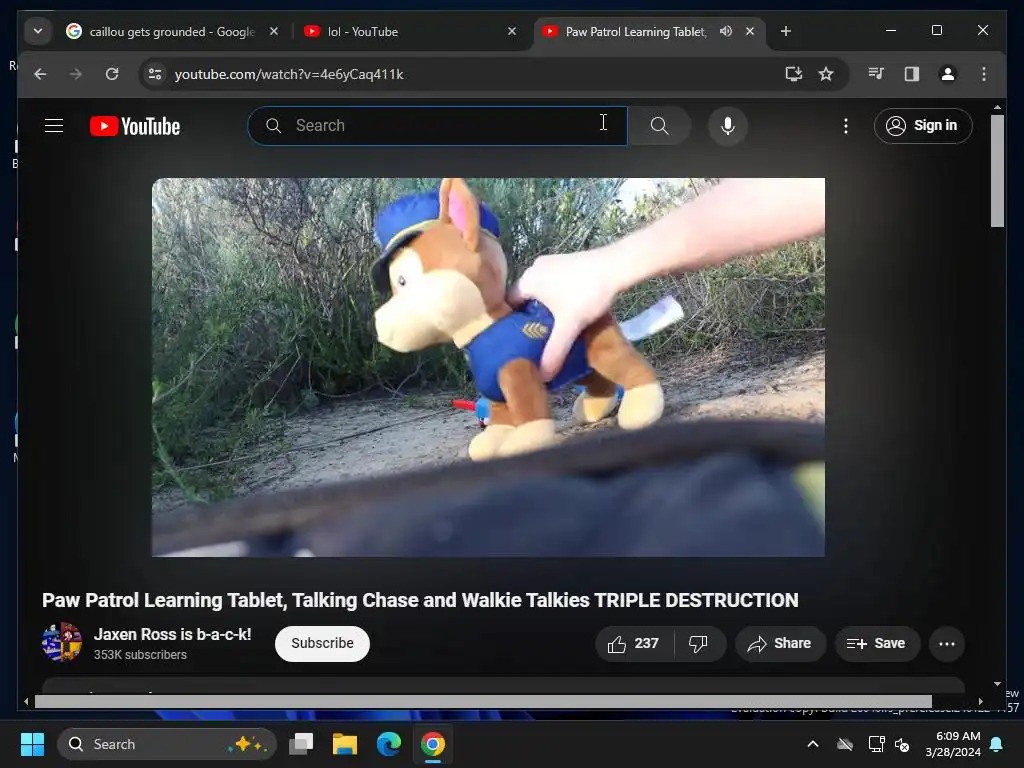Save the video to a playlist
1024x768 pixels.
coord(877,644)
